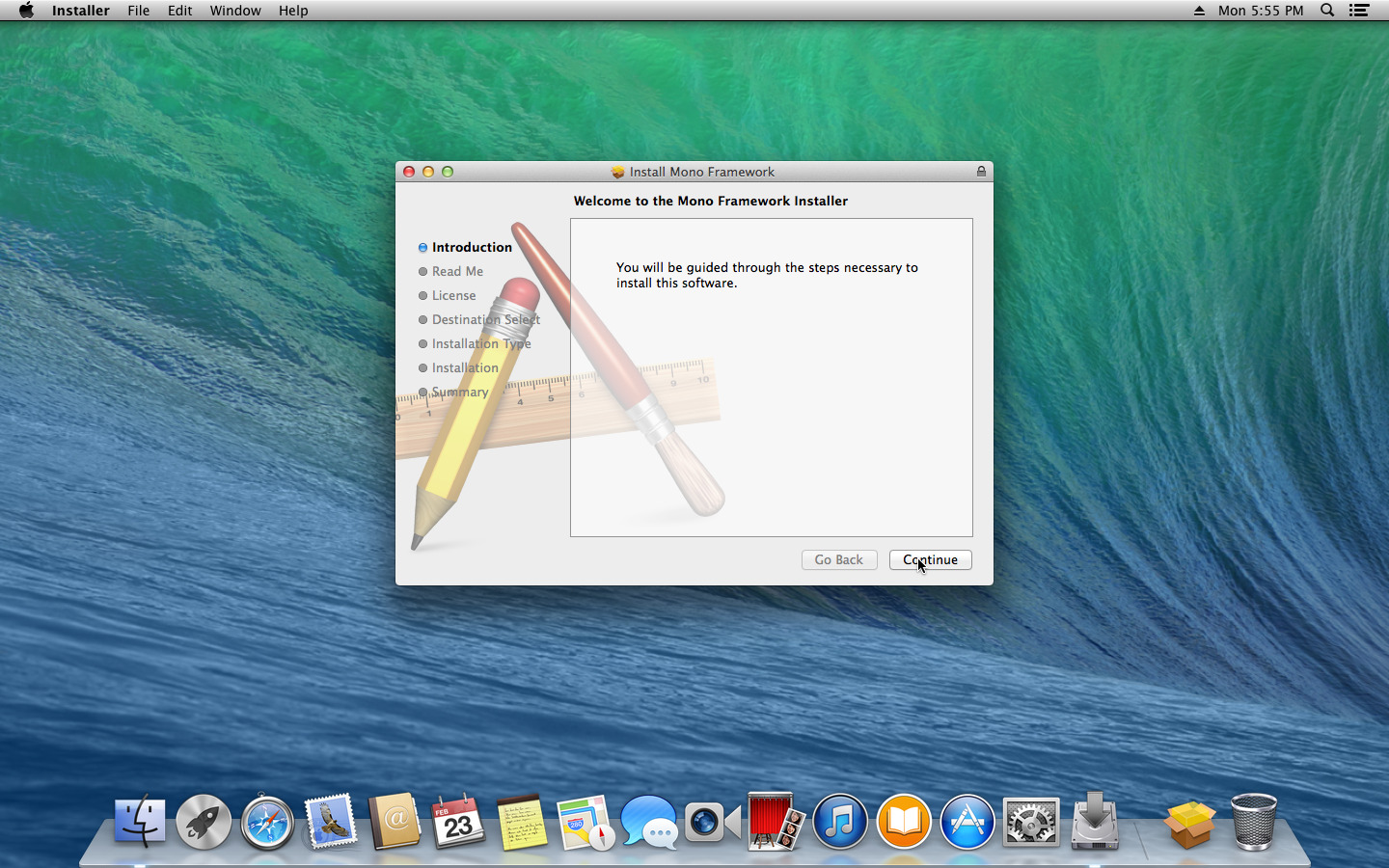Screen dimensions: 1389x868
Task: Open the Installer application menu
Action: point(80,11)
